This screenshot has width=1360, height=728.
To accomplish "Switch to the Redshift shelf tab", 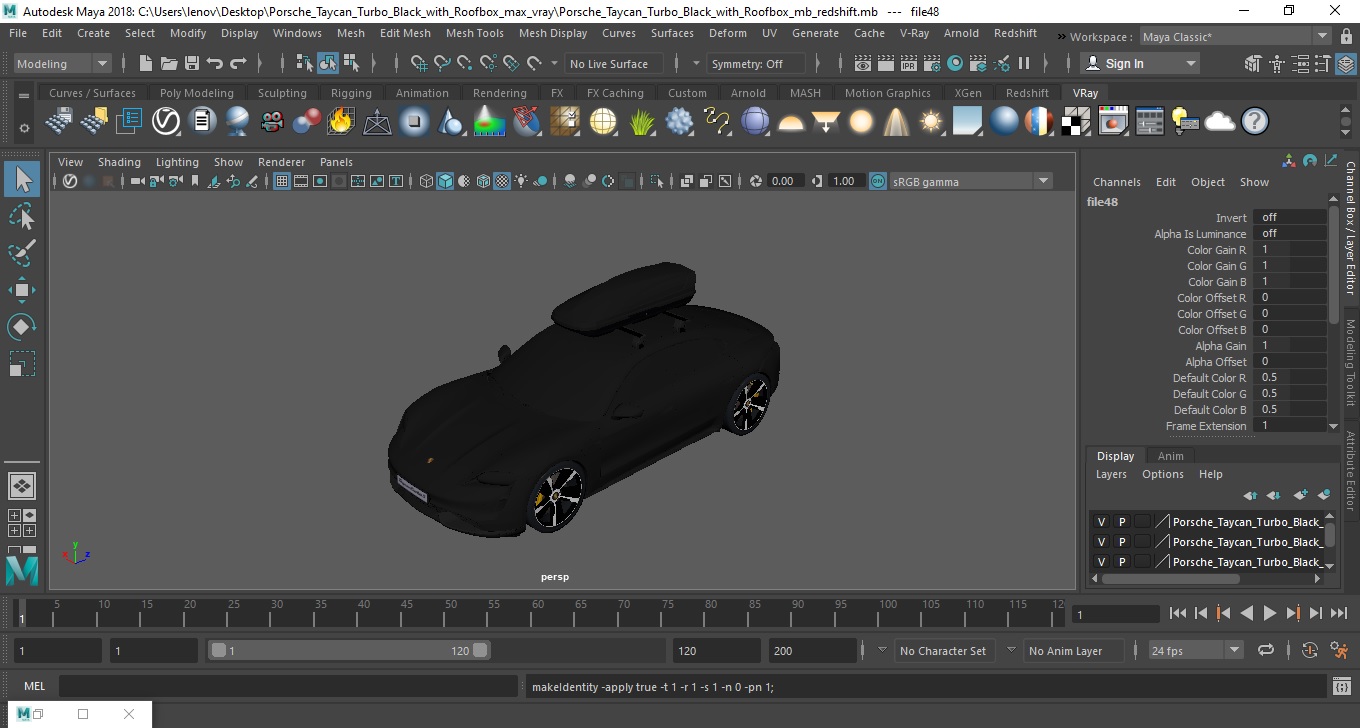I will [1027, 93].
